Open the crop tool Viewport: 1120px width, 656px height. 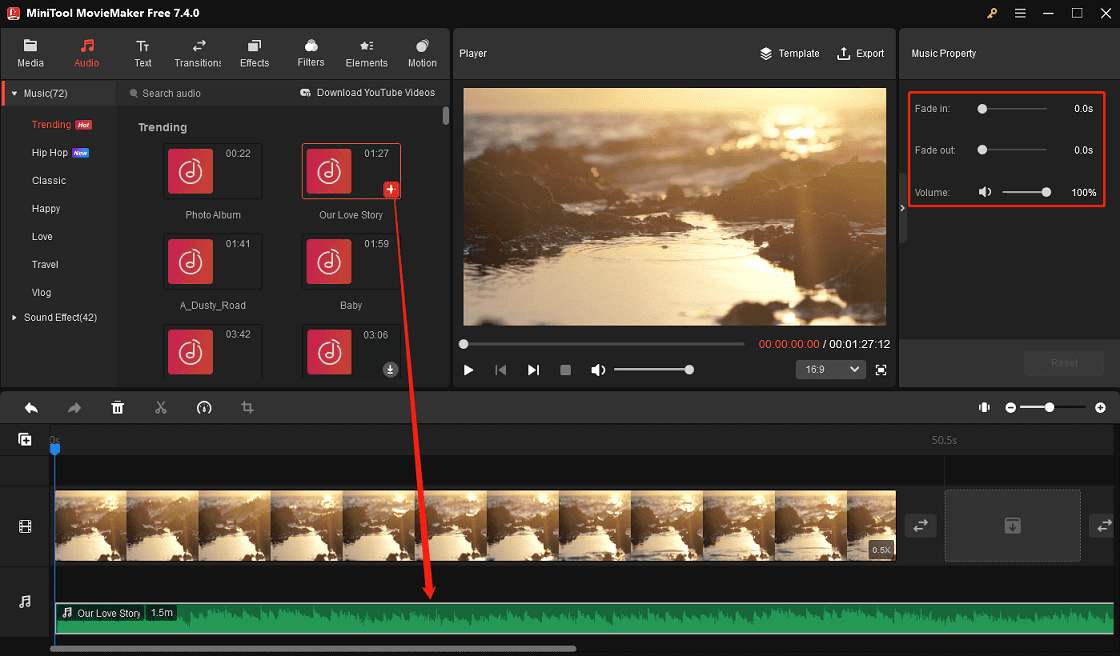point(247,407)
